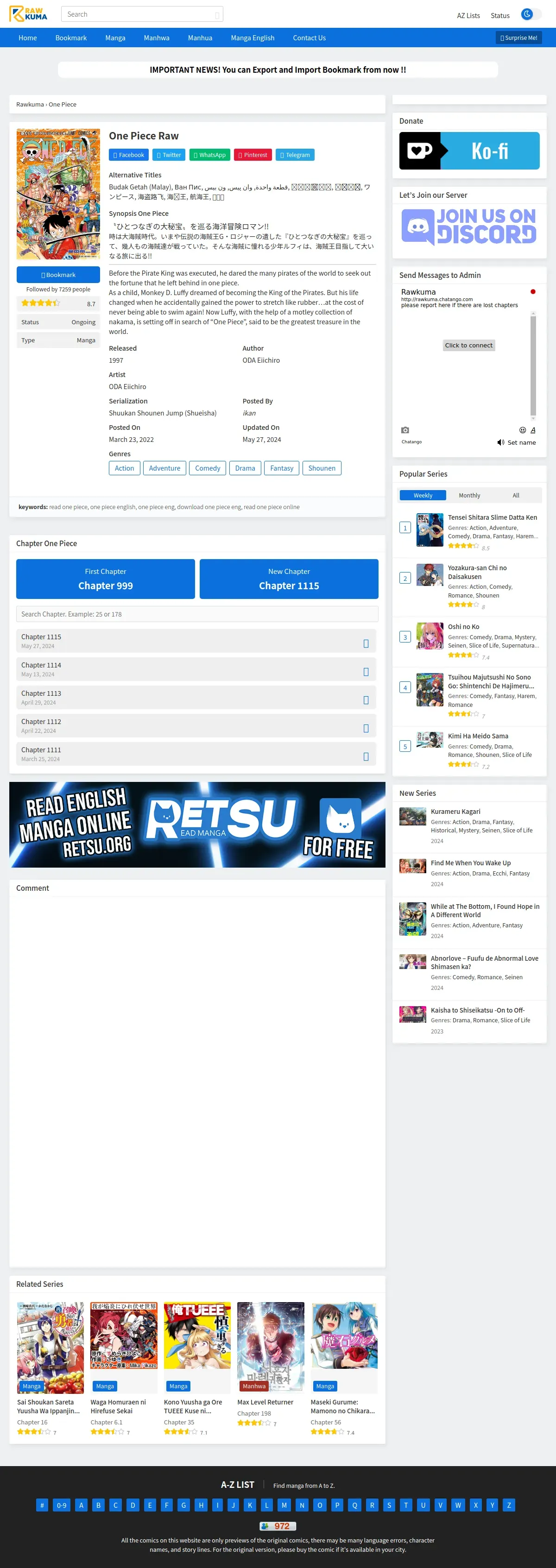The width and height of the screenshot is (556, 1568).
Task: Toggle the Chatango sound speaker icon
Action: (500, 442)
